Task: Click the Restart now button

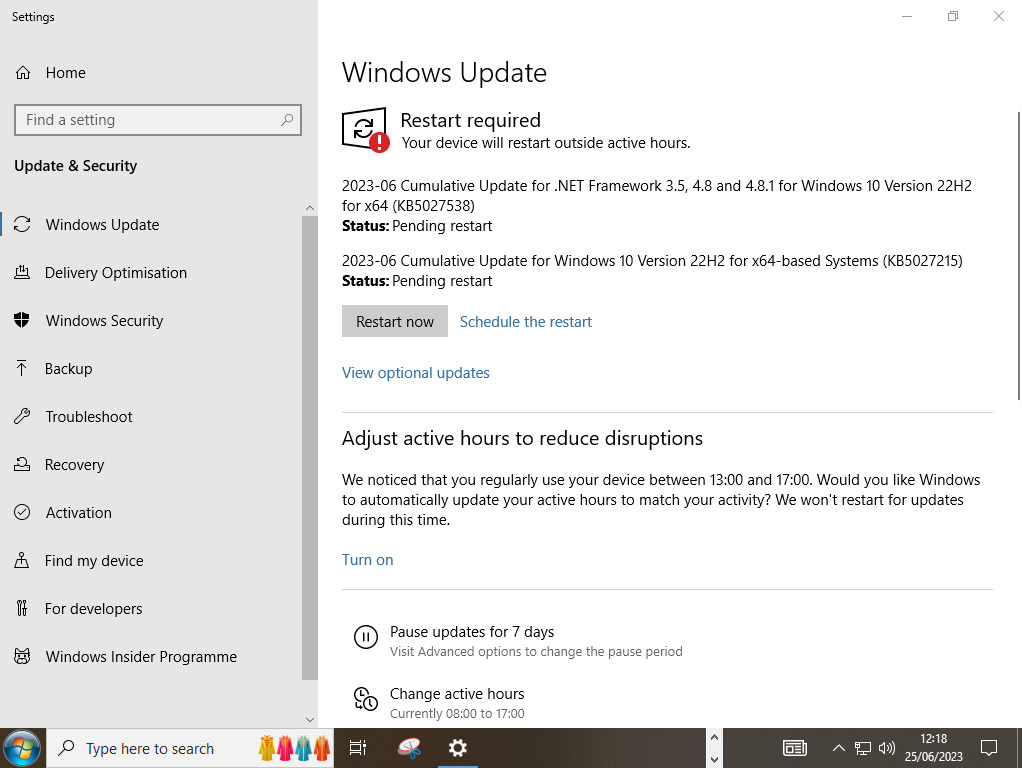Action: 394,321
